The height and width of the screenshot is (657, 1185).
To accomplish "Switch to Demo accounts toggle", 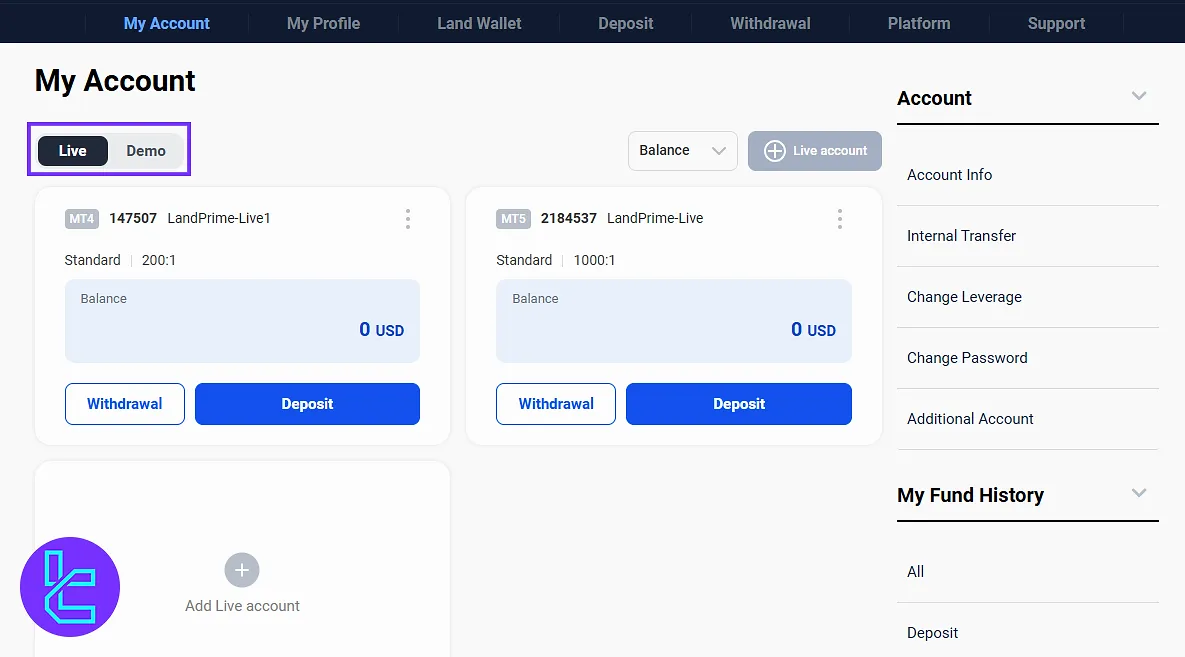I will click(146, 151).
